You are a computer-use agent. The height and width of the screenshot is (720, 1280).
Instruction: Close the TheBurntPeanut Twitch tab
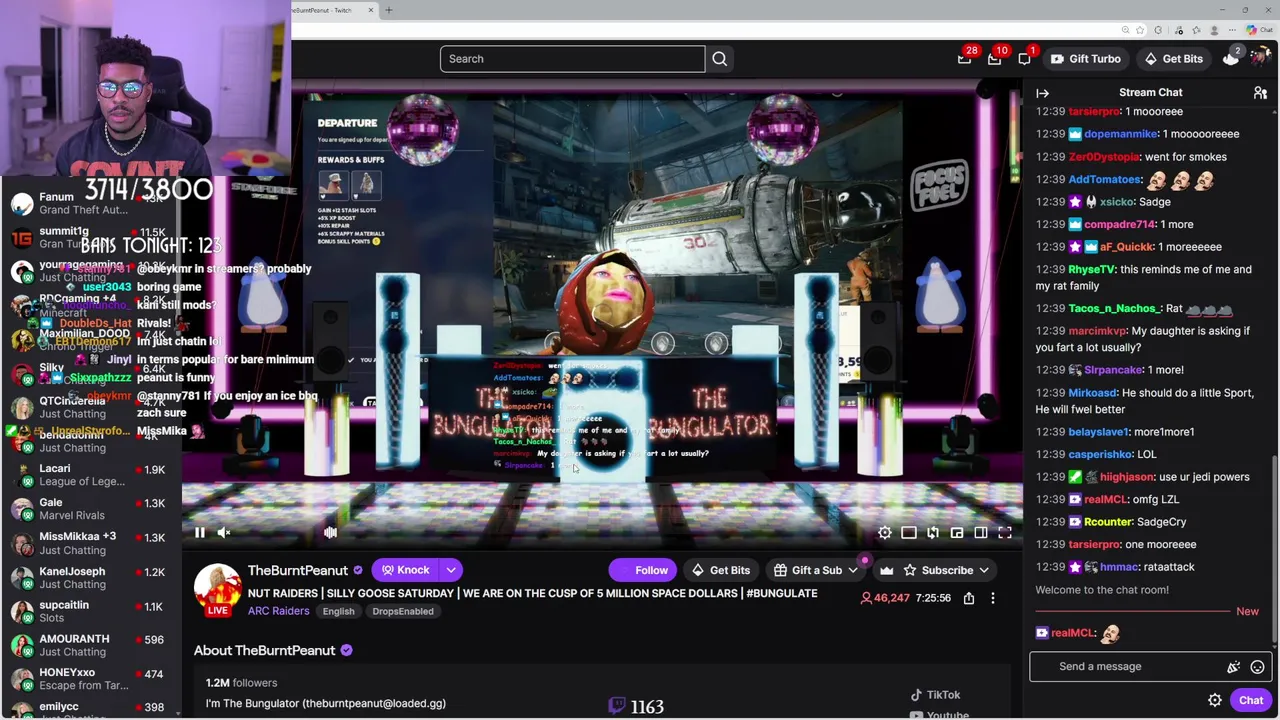[370, 10]
